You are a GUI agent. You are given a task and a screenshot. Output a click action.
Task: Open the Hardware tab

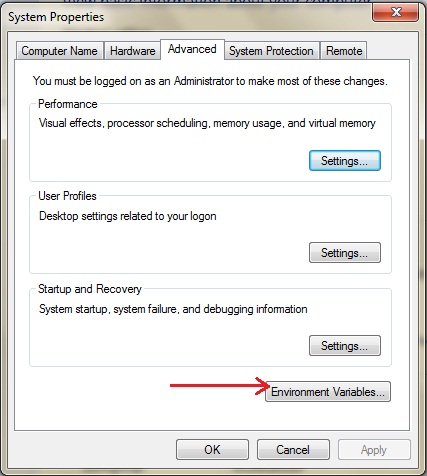(132, 51)
